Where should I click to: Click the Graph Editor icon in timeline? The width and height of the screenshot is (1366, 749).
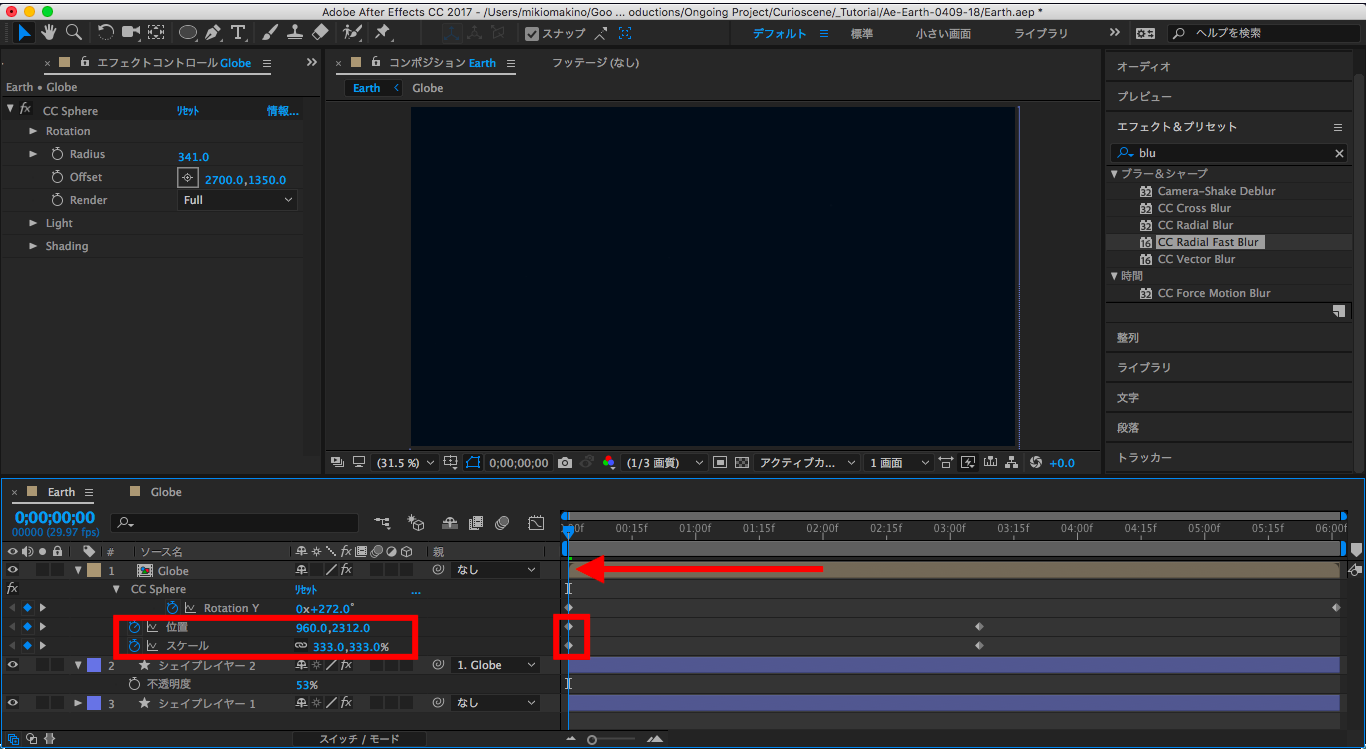[536, 522]
